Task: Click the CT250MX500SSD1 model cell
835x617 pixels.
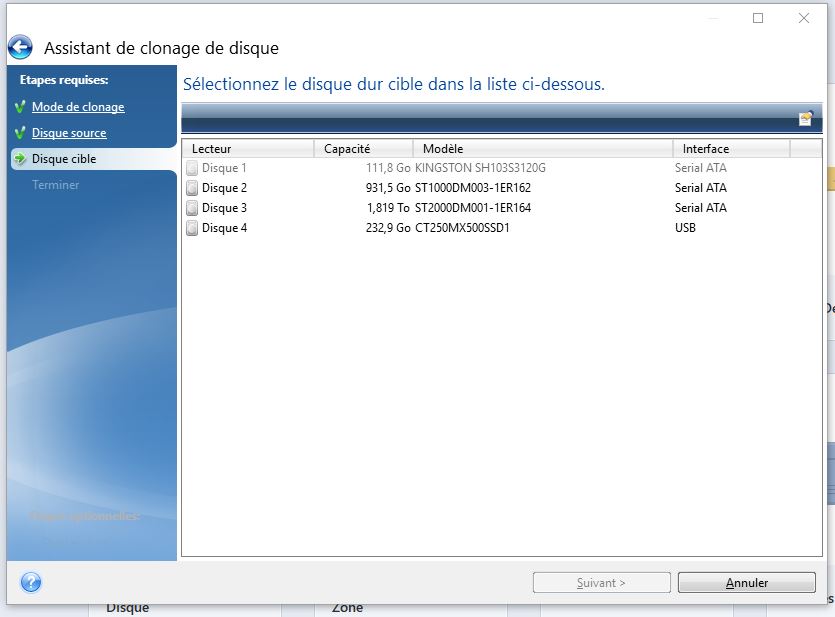Action: [462, 228]
